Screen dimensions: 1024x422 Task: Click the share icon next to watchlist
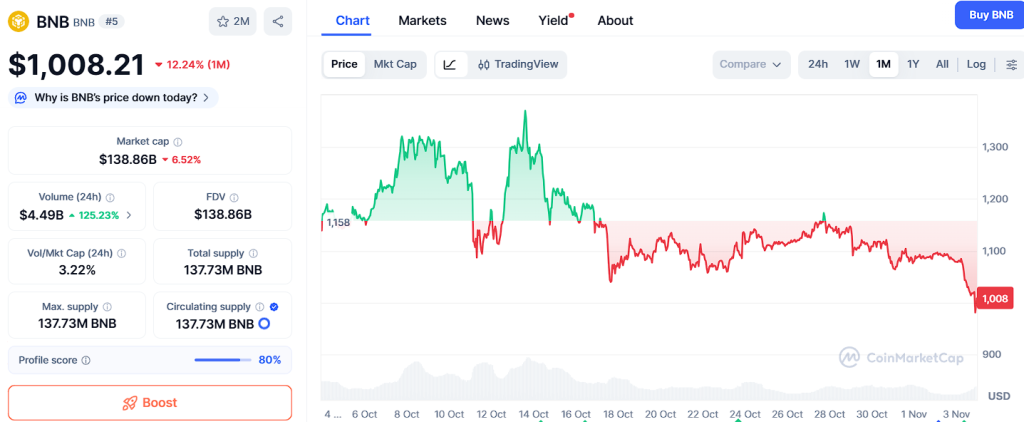coord(277,21)
